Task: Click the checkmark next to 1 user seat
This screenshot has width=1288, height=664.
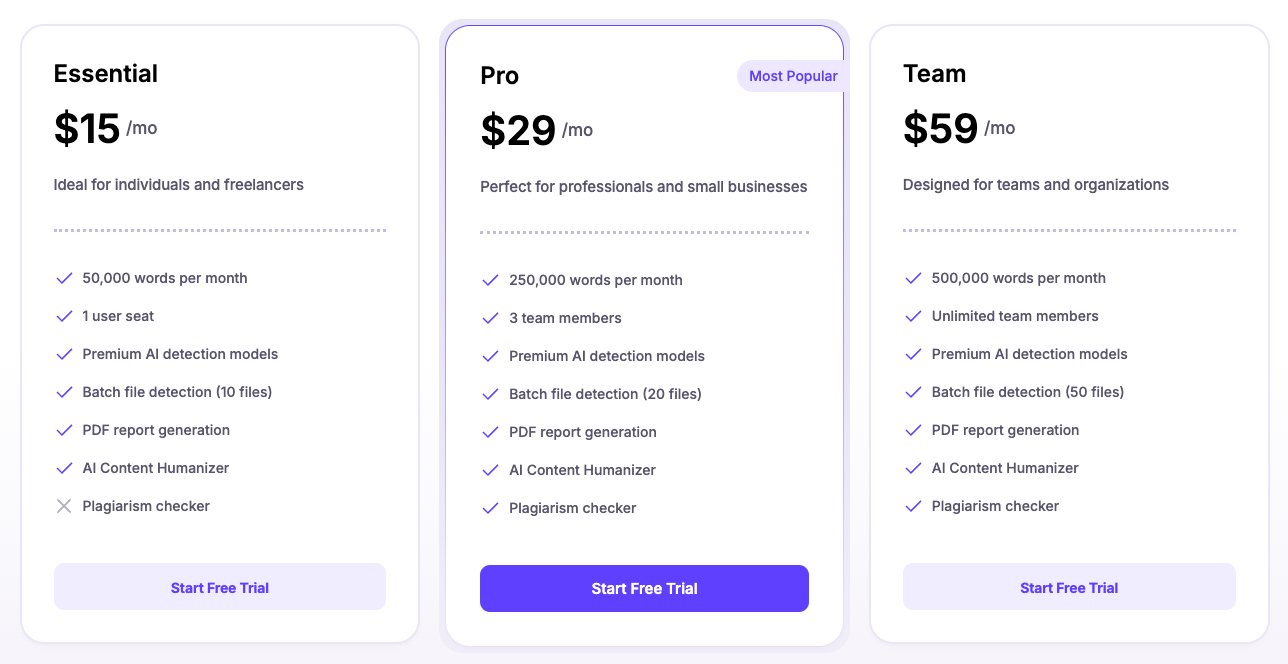Action: pos(64,316)
